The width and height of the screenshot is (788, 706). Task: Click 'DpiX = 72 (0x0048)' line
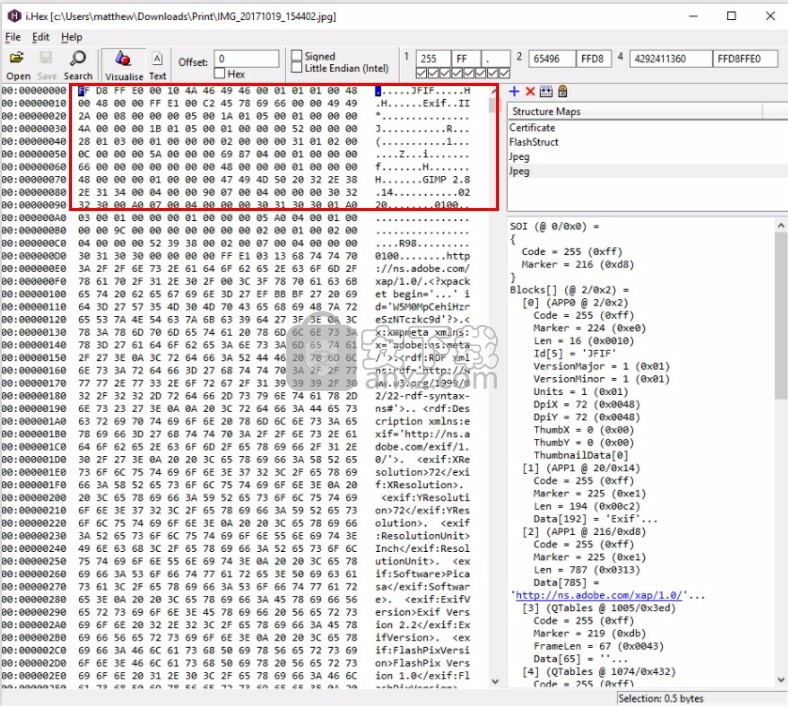coord(587,405)
